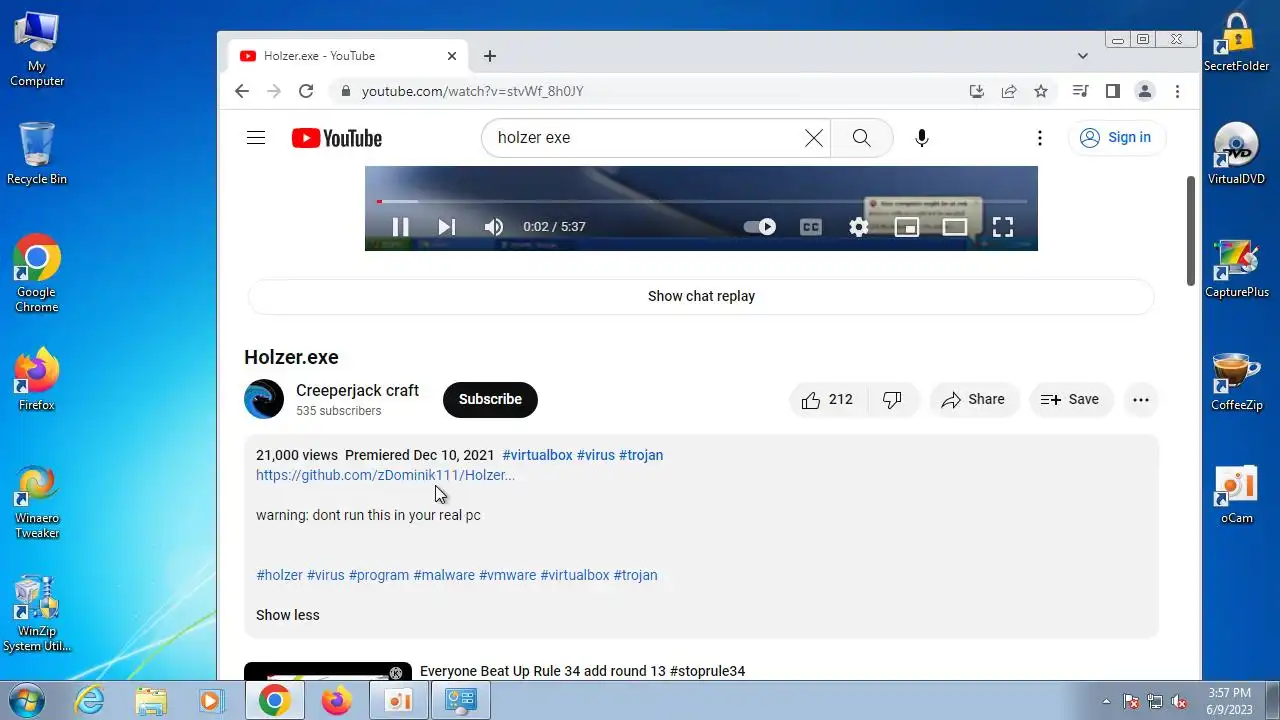The height and width of the screenshot is (720, 1280).
Task: Open the #vmware hashtag
Action: (507, 575)
